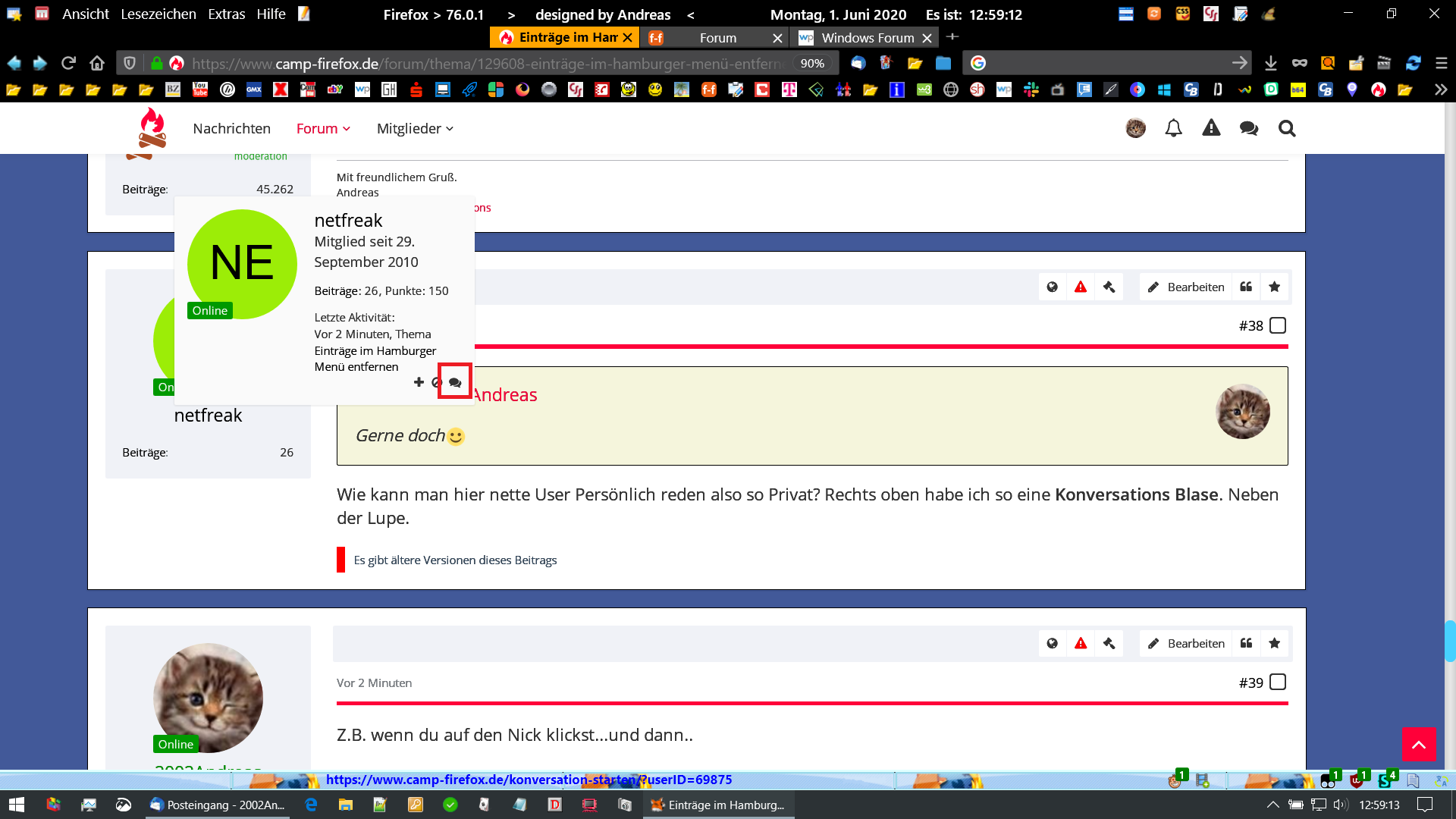Screen dimensions: 1456x819
Task: Open conversations icon in site header
Action: click(x=1248, y=128)
